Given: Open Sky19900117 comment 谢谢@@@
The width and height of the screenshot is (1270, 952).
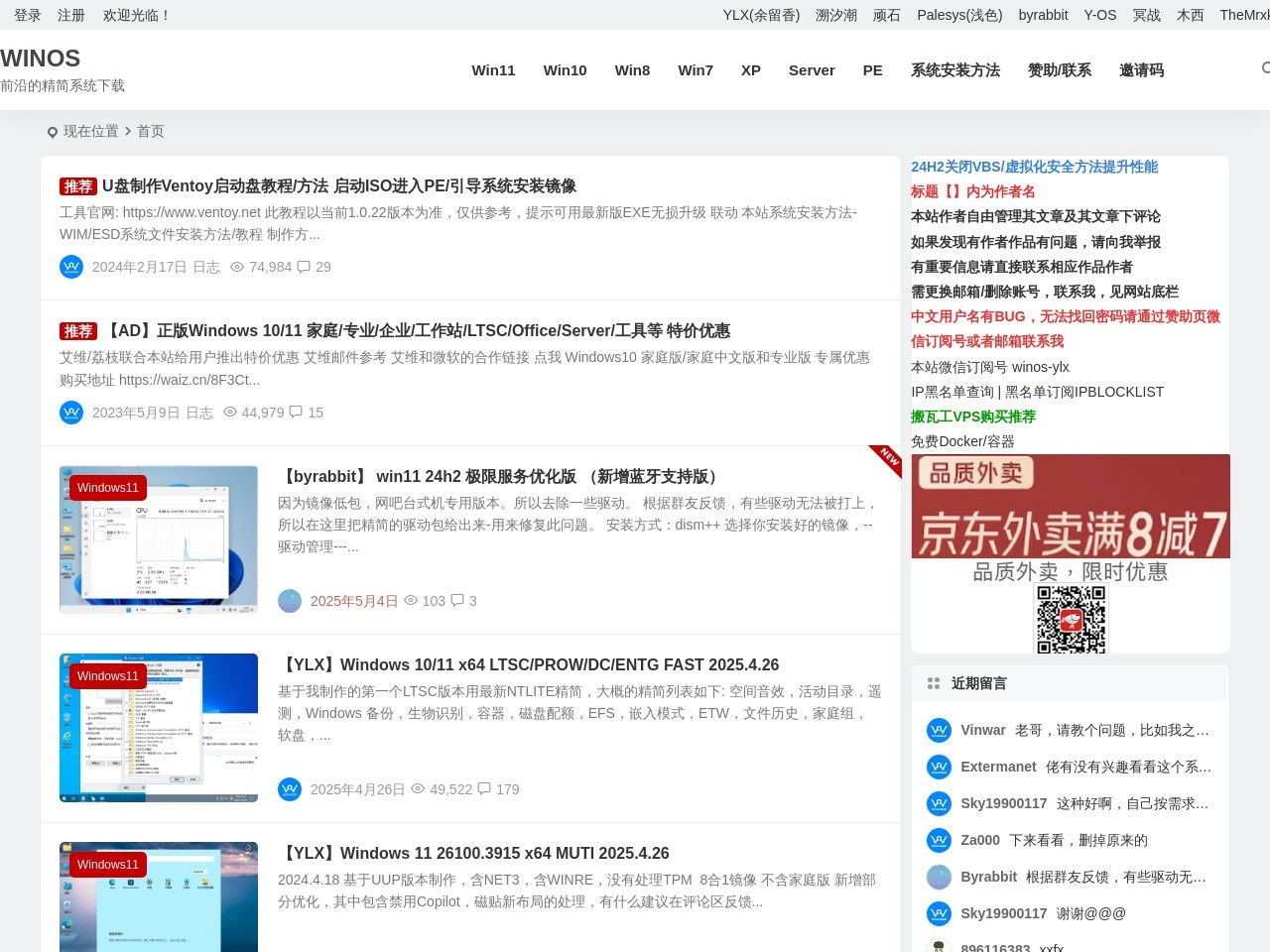Looking at the screenshot, I should tap(1091, 914).
